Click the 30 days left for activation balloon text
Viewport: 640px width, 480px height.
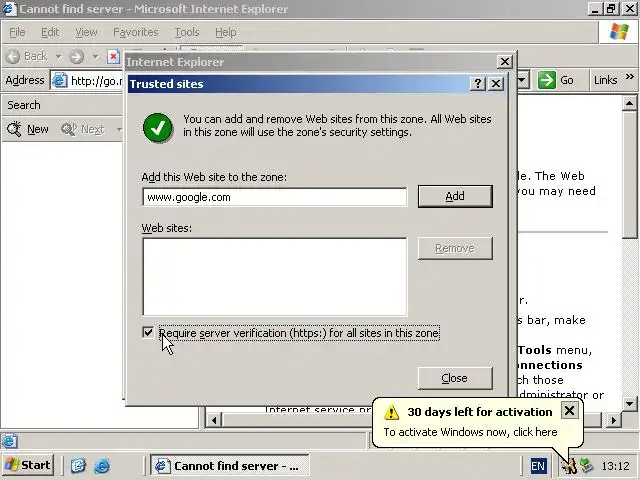(x=479, y=412)
